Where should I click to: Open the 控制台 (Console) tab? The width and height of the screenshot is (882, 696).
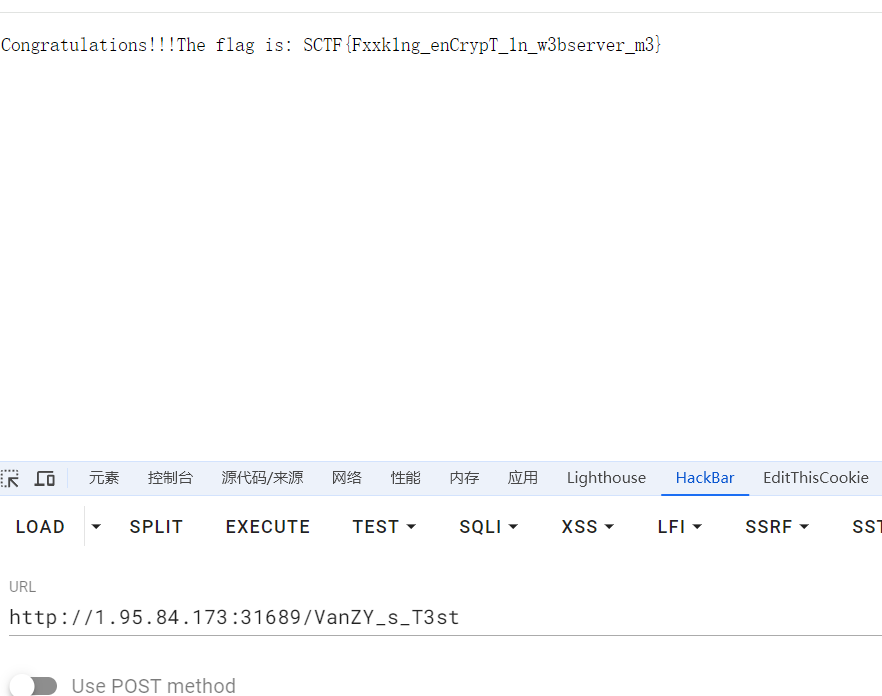pos(170,478)
